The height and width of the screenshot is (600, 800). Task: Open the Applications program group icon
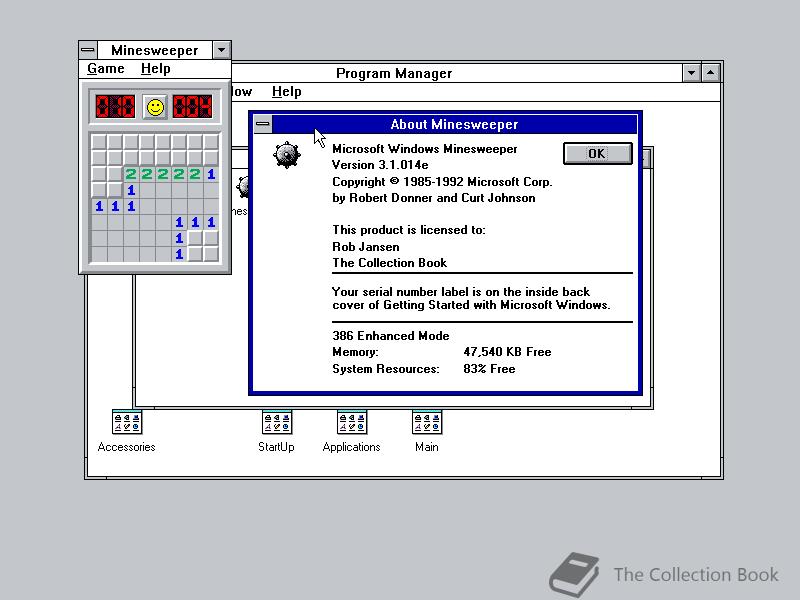[352, 422]
